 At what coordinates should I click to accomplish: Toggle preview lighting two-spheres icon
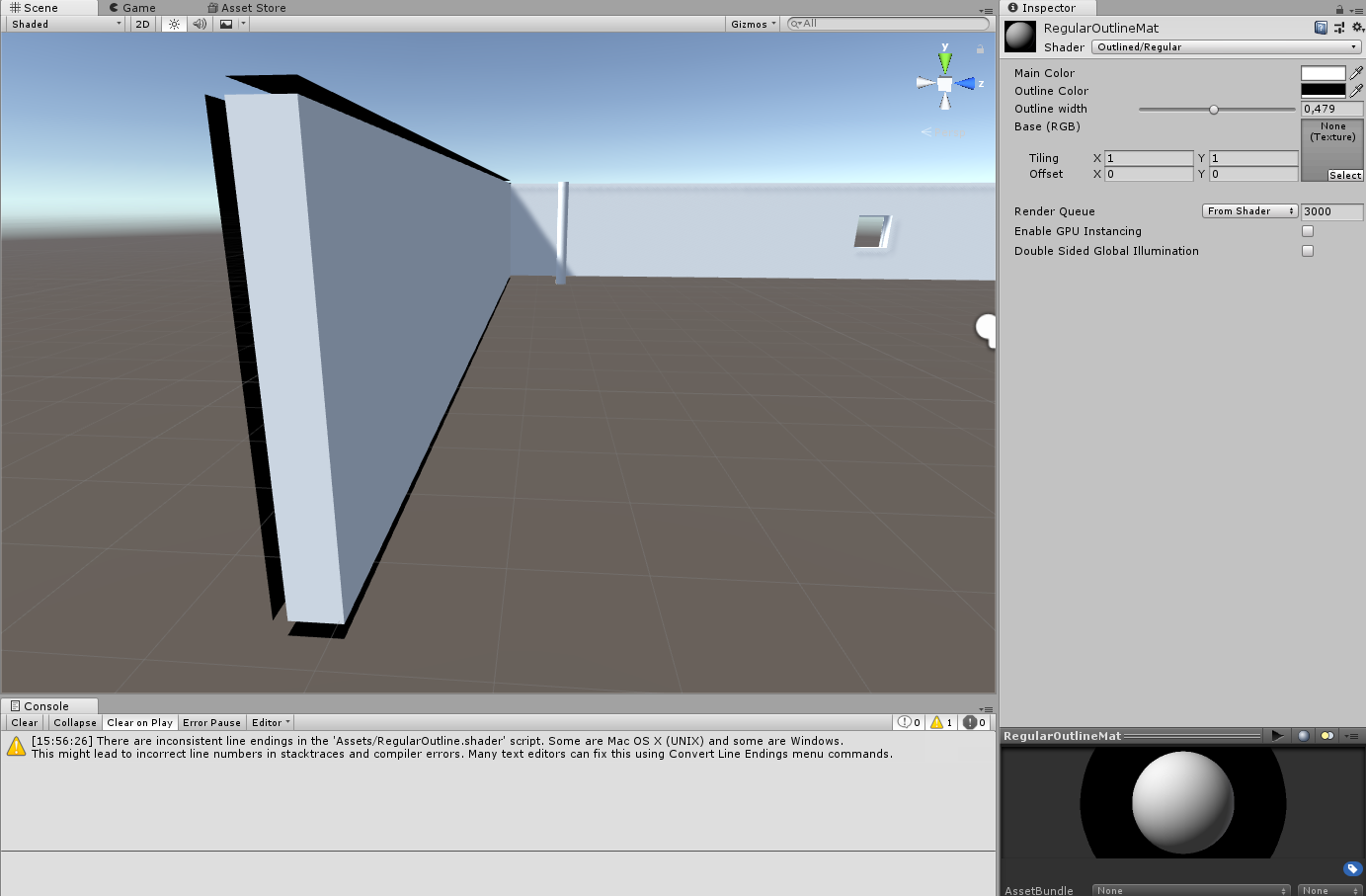(x=1327, y=736)
